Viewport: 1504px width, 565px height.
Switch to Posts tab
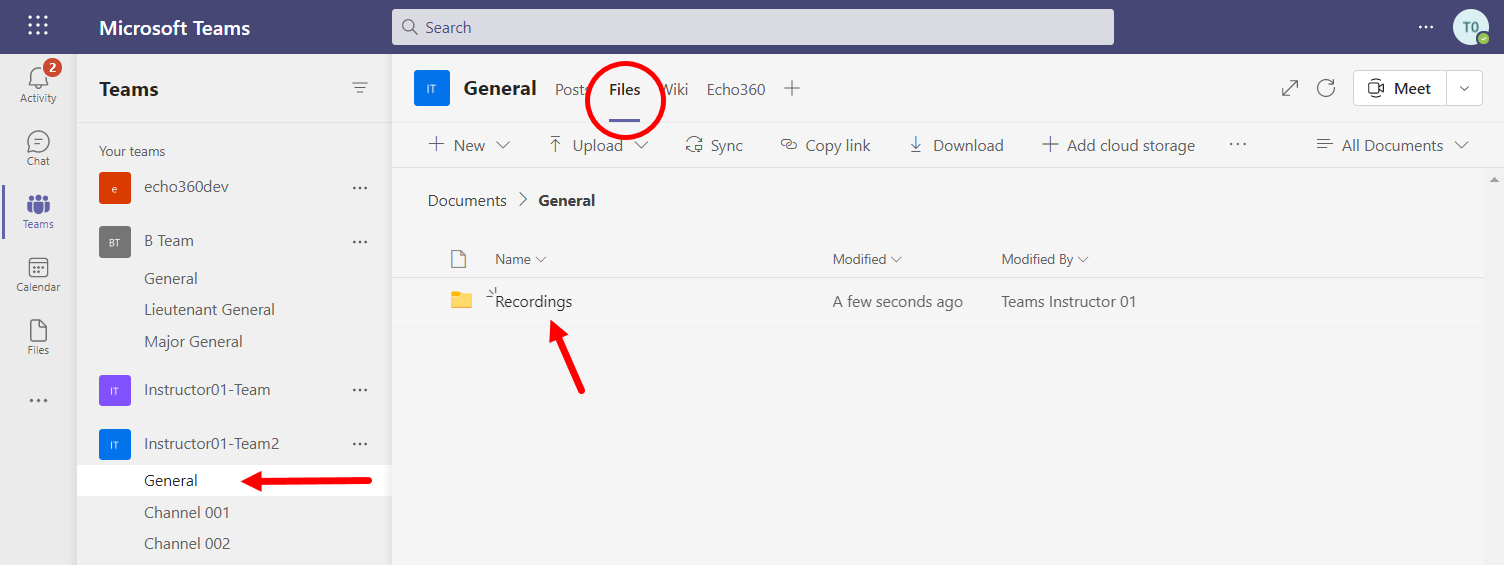click(x=572, y=89)
